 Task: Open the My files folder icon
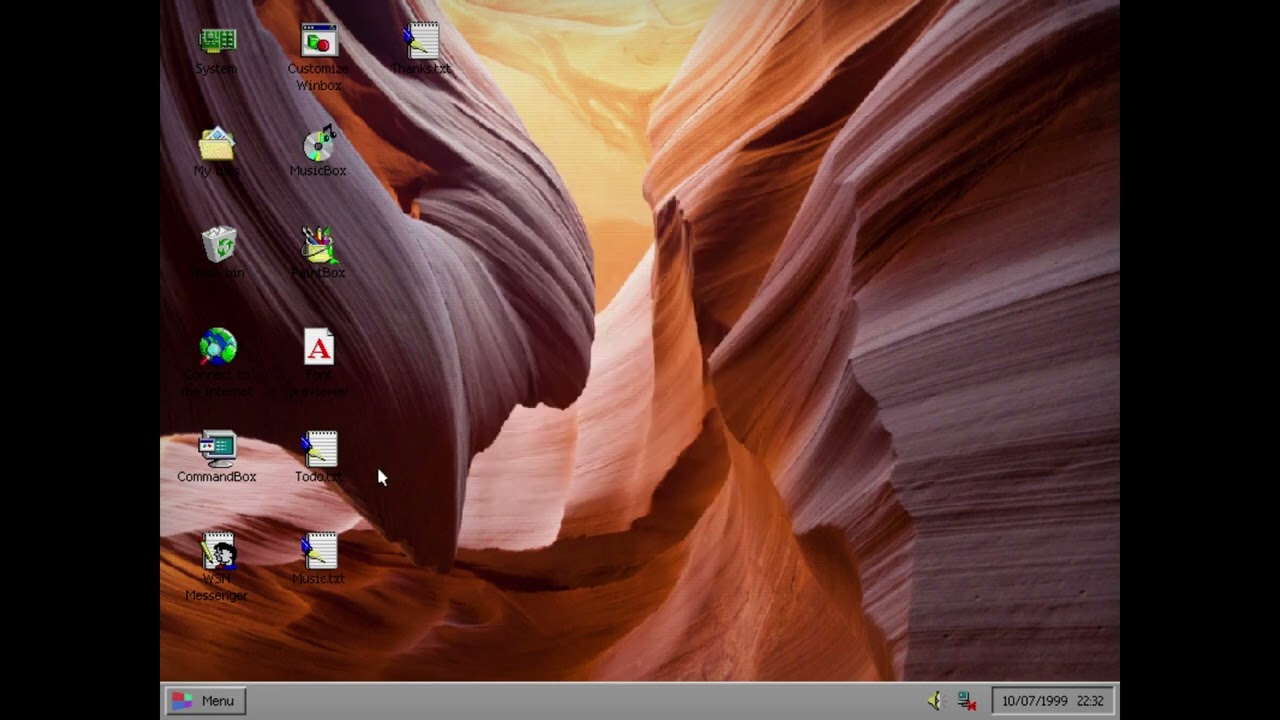tap(217, 144)
